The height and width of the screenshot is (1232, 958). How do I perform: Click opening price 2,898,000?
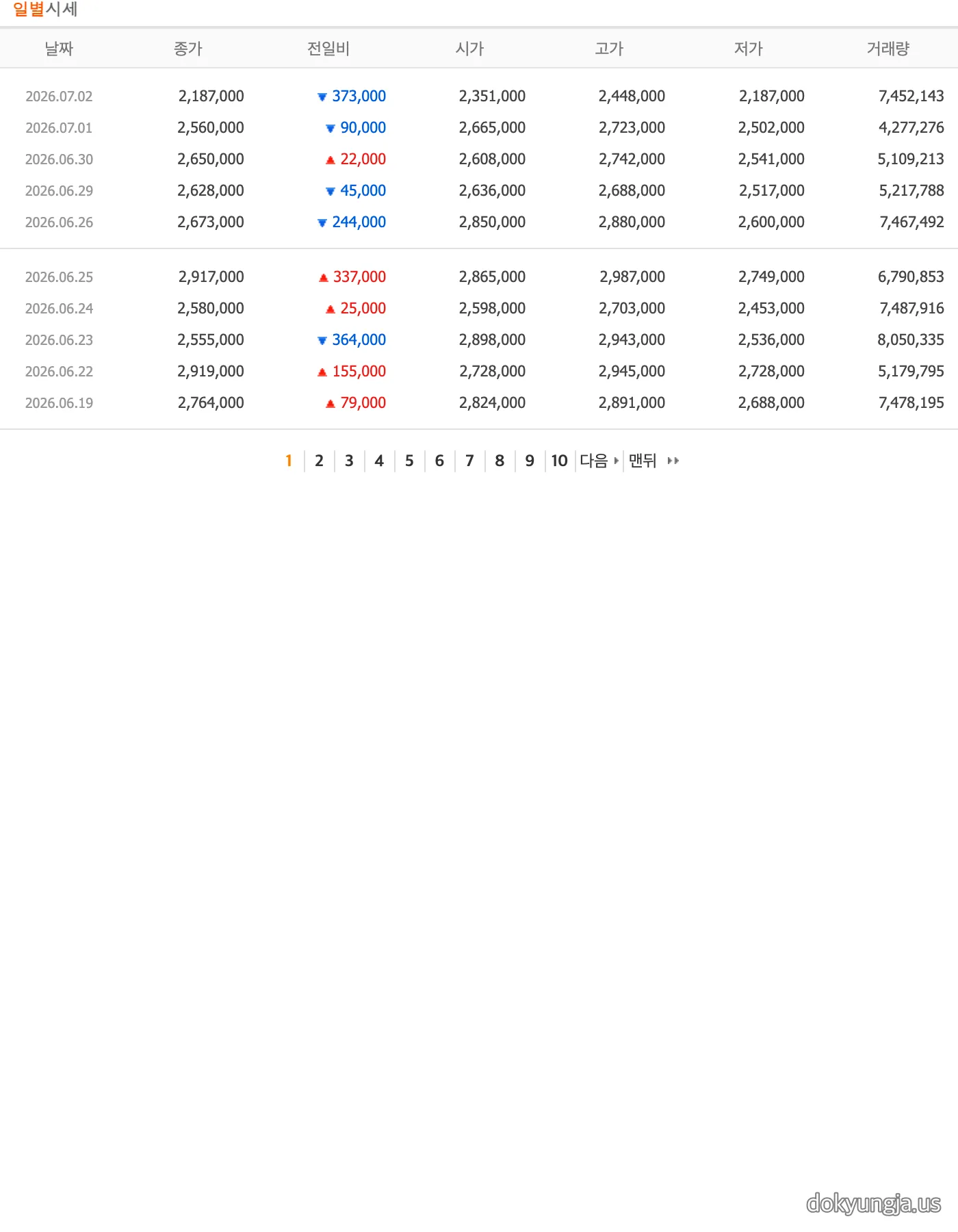492,340
